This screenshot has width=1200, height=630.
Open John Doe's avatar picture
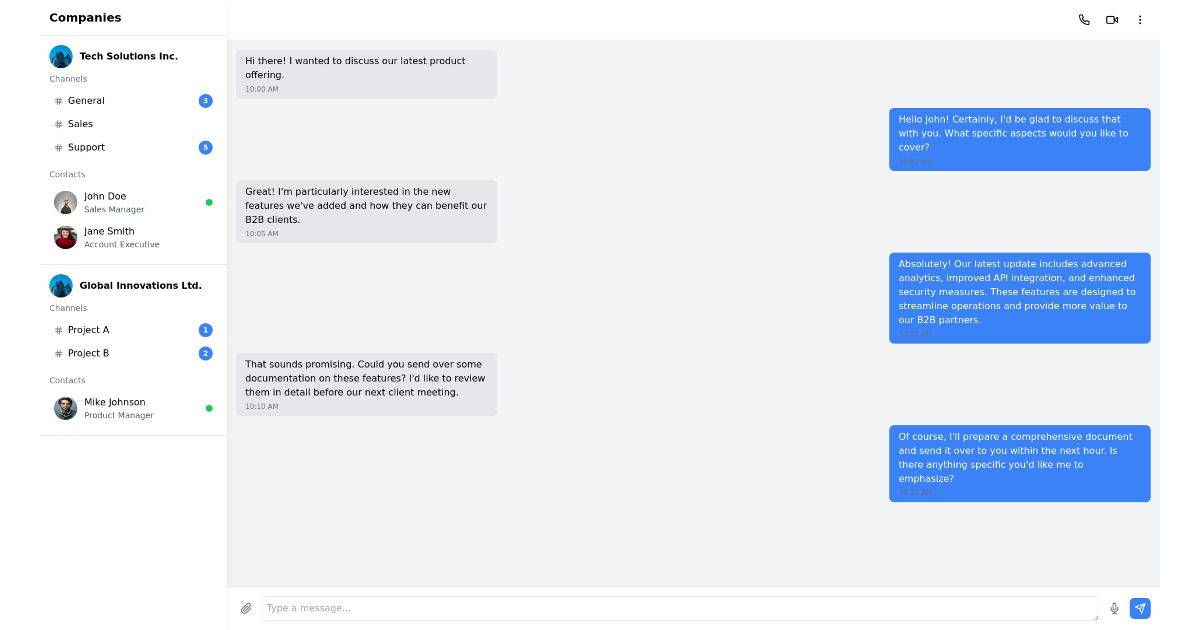click(65, 202)
